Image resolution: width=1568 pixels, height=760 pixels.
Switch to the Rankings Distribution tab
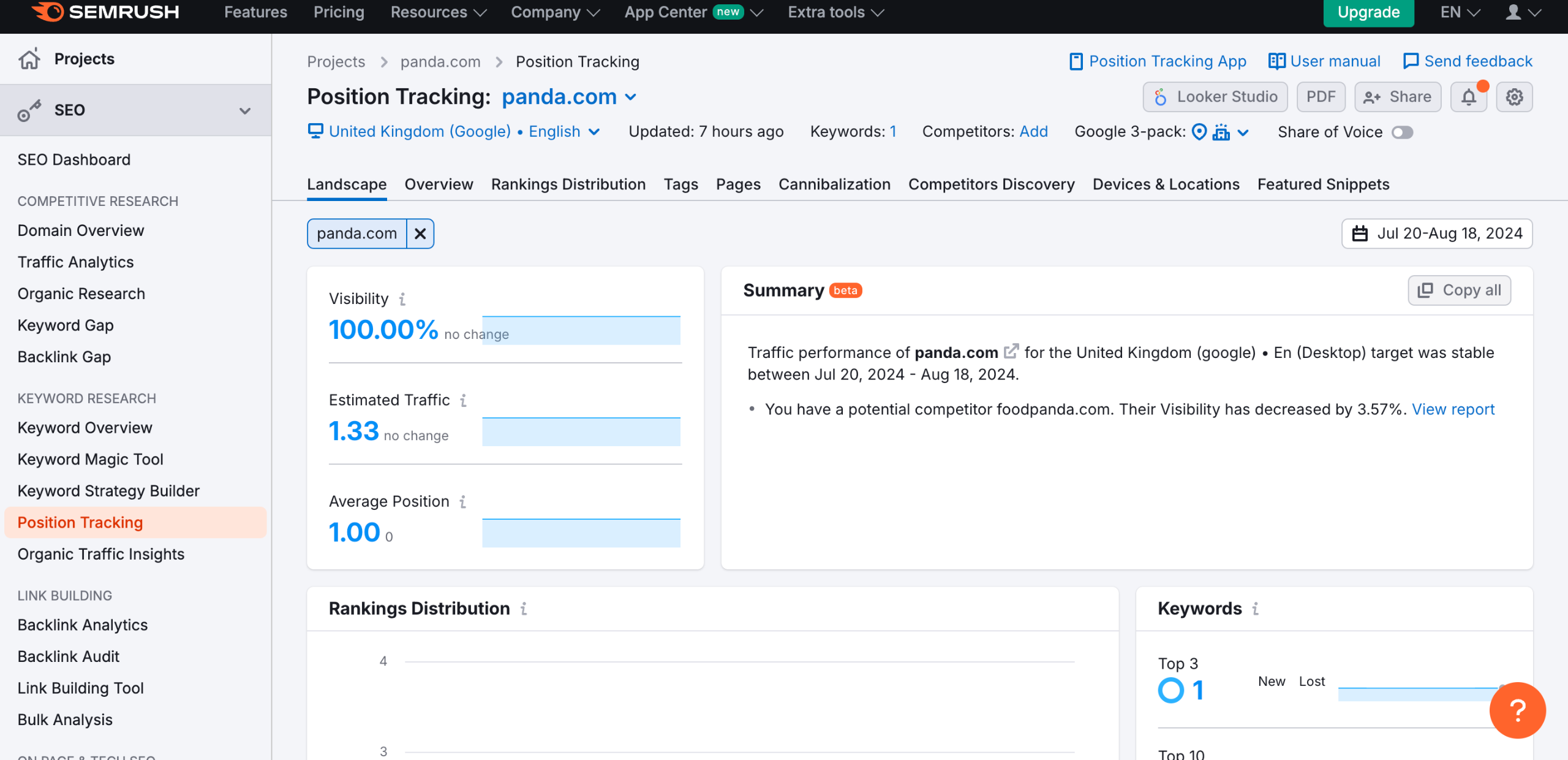568,184
